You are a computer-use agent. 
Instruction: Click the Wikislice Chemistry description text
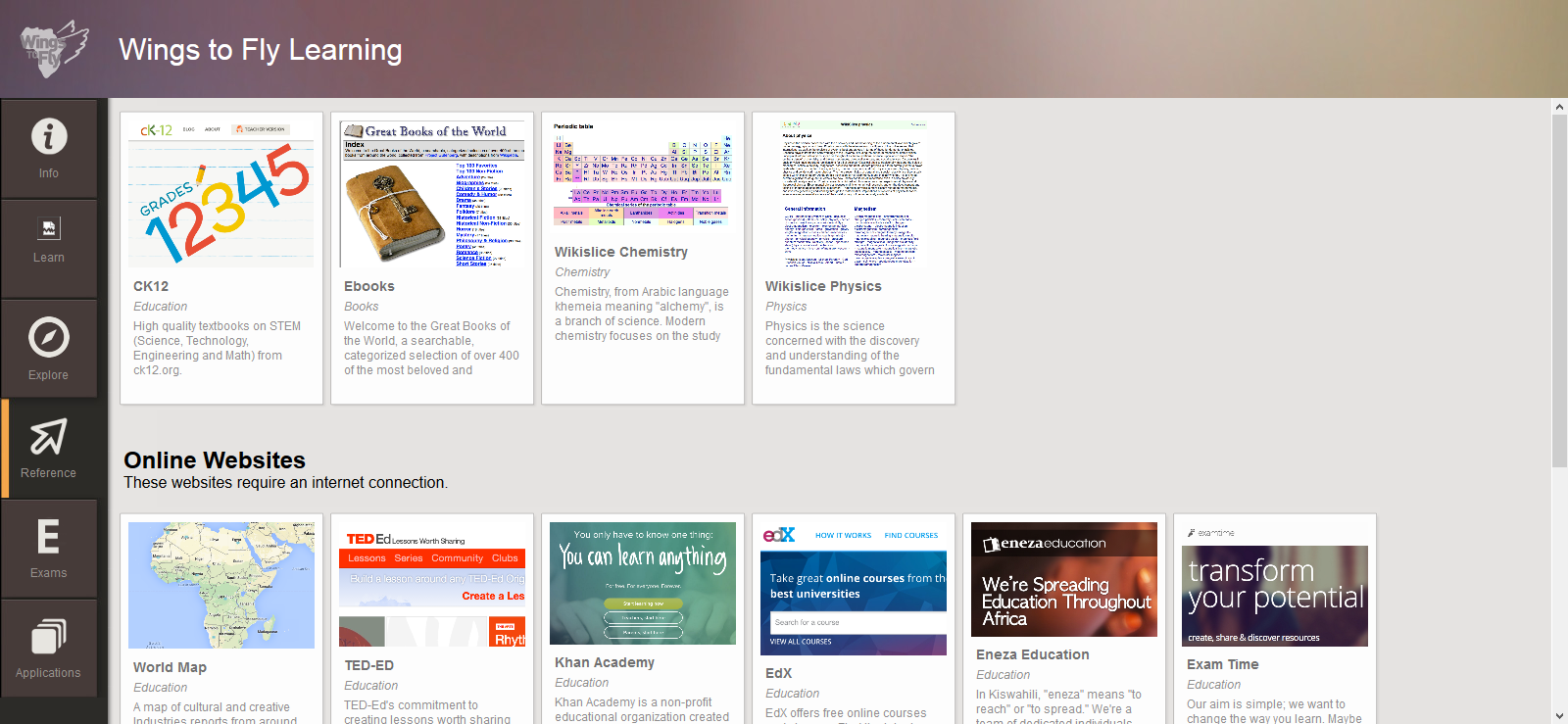(x=642, y=314)
